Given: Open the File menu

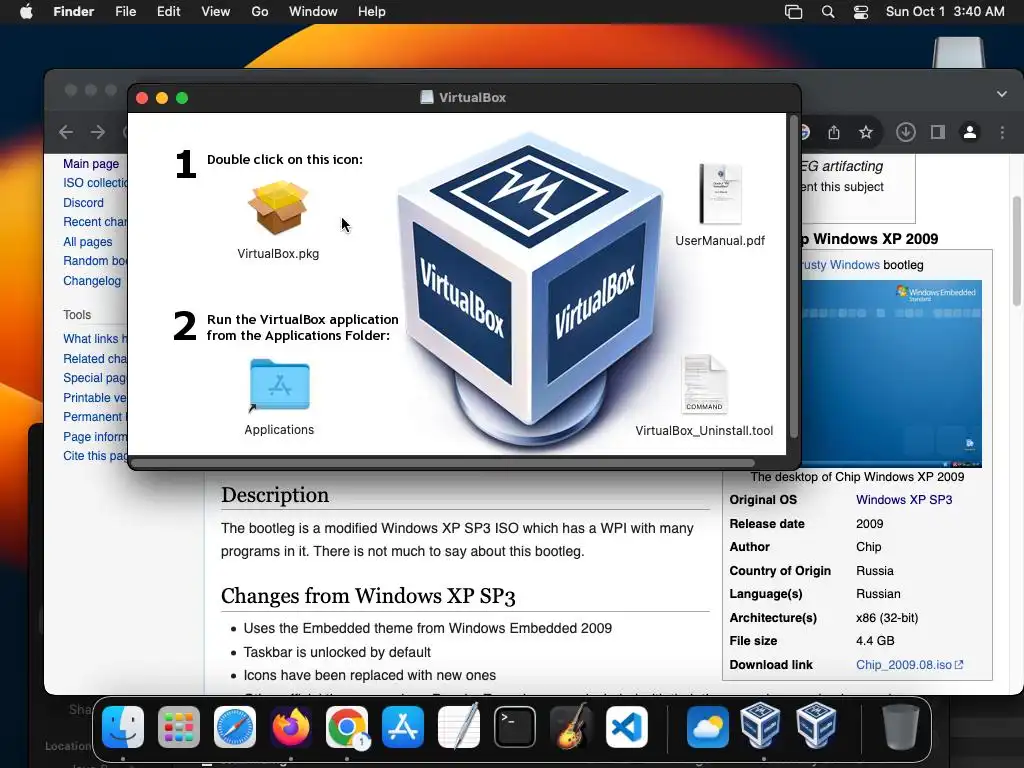Looking at the screenshot, I should tap(125, 12).
